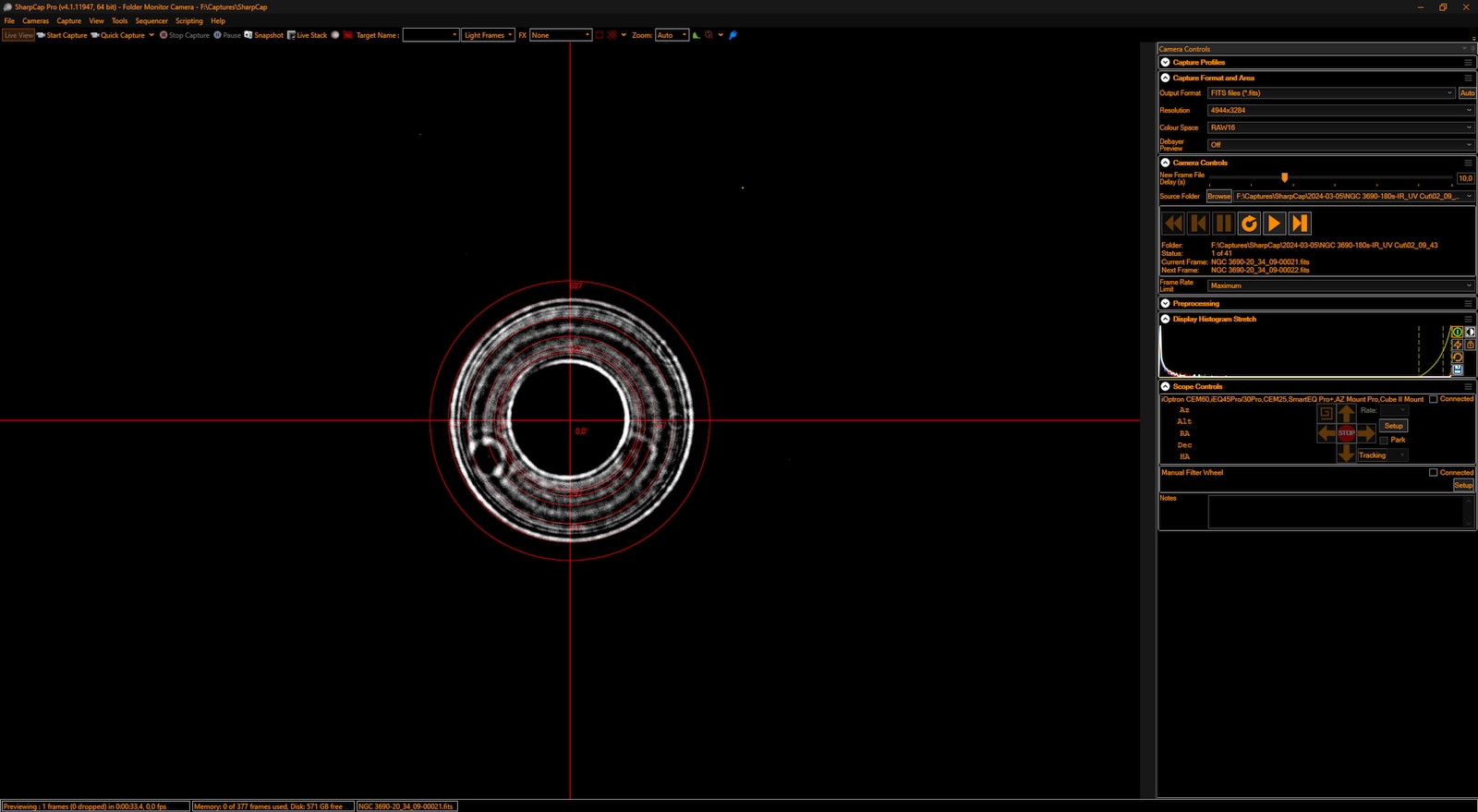Pause folder monitor playback
Viewport: 1478px width, 812px height.
(1223, 223)
